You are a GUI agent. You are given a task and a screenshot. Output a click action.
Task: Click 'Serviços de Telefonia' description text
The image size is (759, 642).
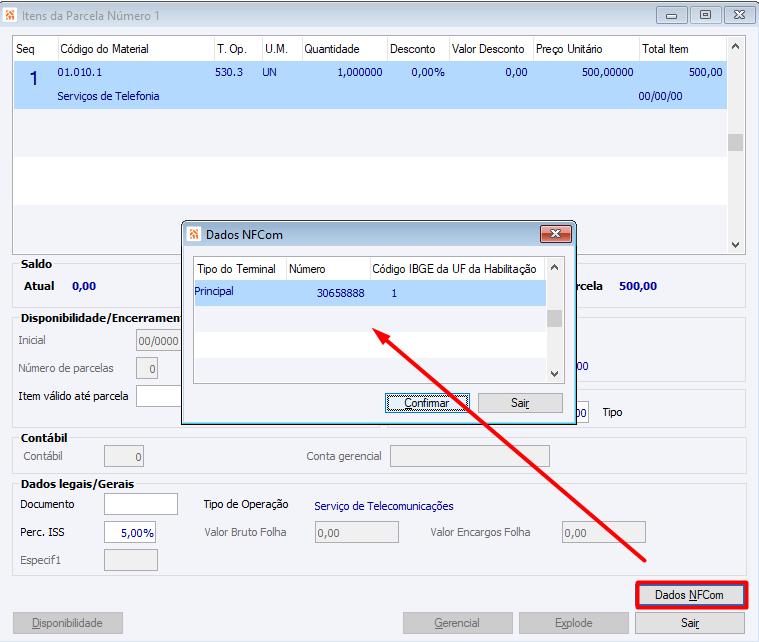coord(108,96)
